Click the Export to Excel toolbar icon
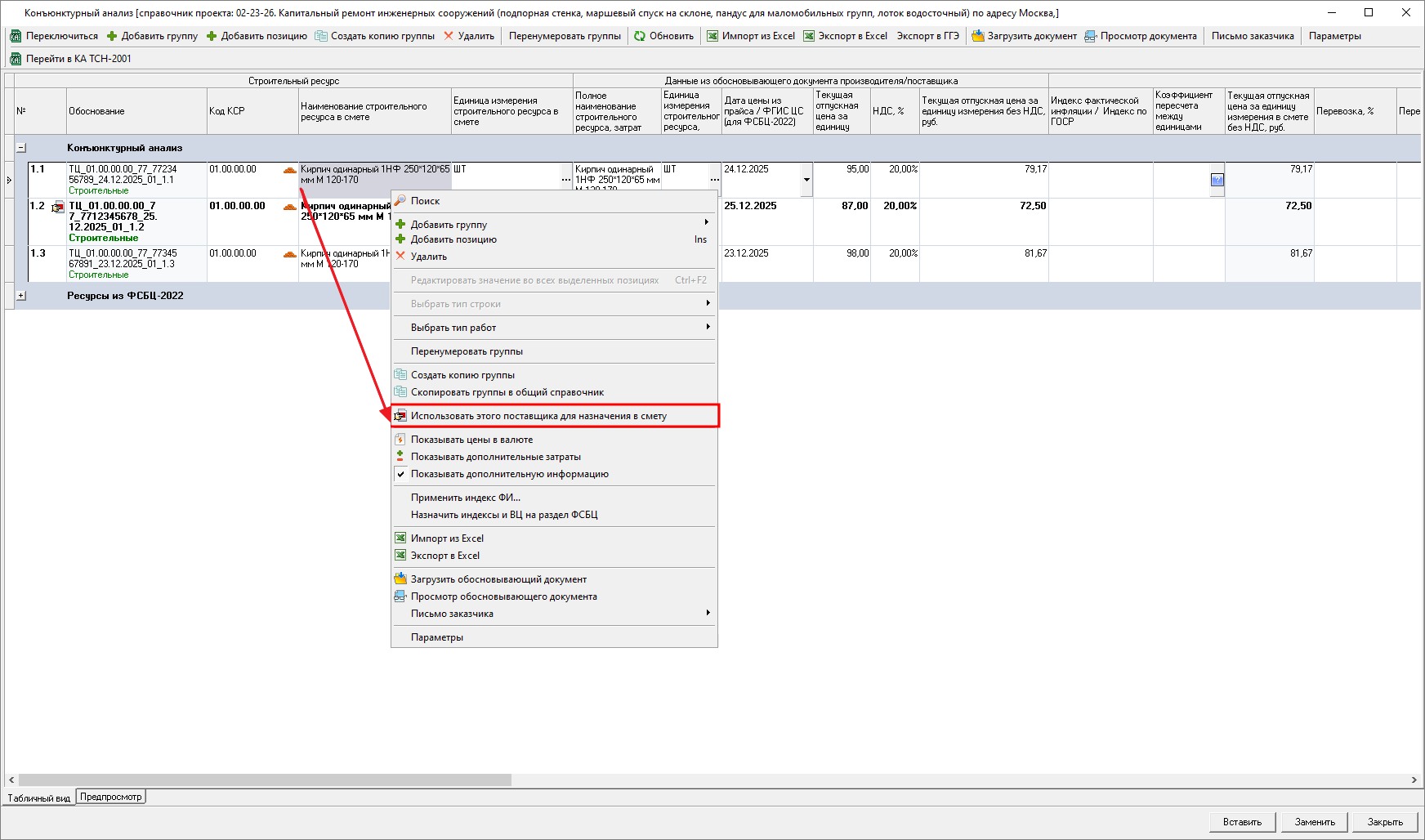This screenshot has width=1425, height=840. click(809, 36)
